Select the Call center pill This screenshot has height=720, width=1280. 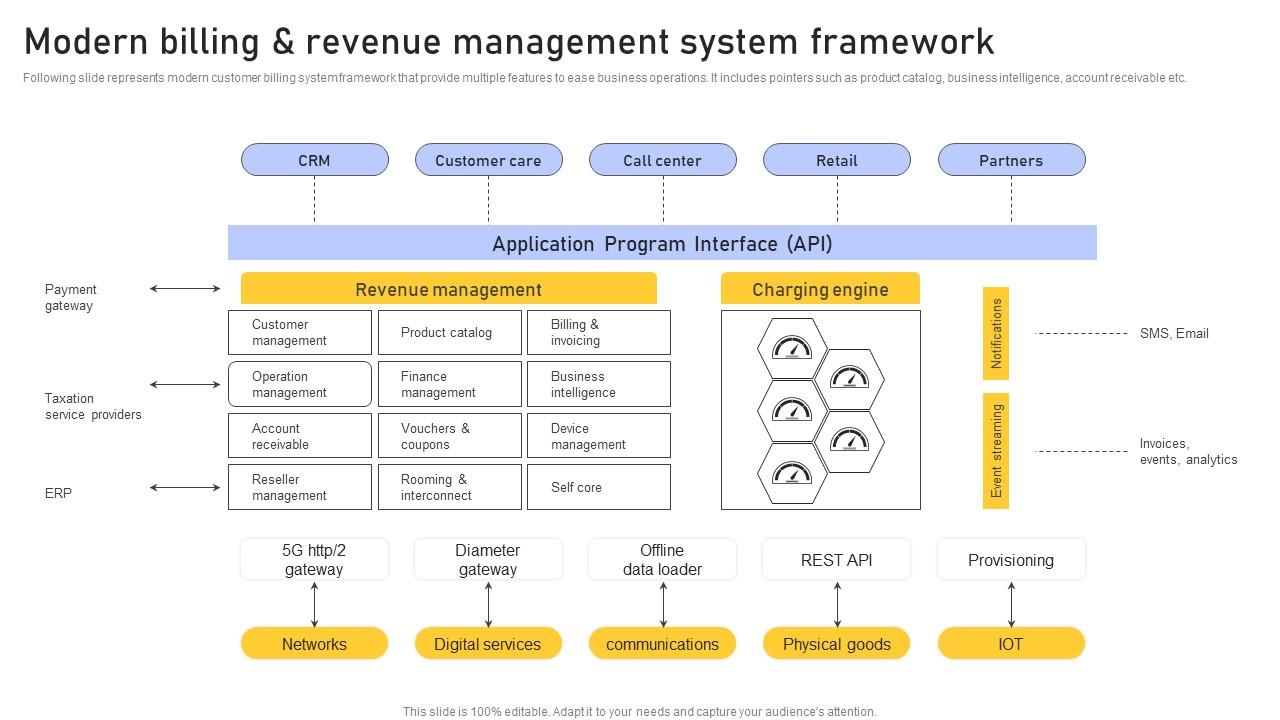coord(662,160)
